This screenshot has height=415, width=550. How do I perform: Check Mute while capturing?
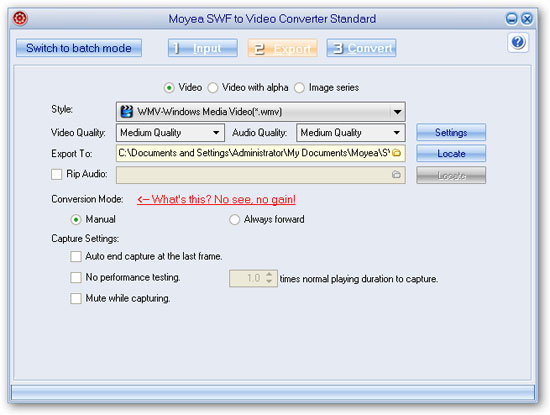76,299
